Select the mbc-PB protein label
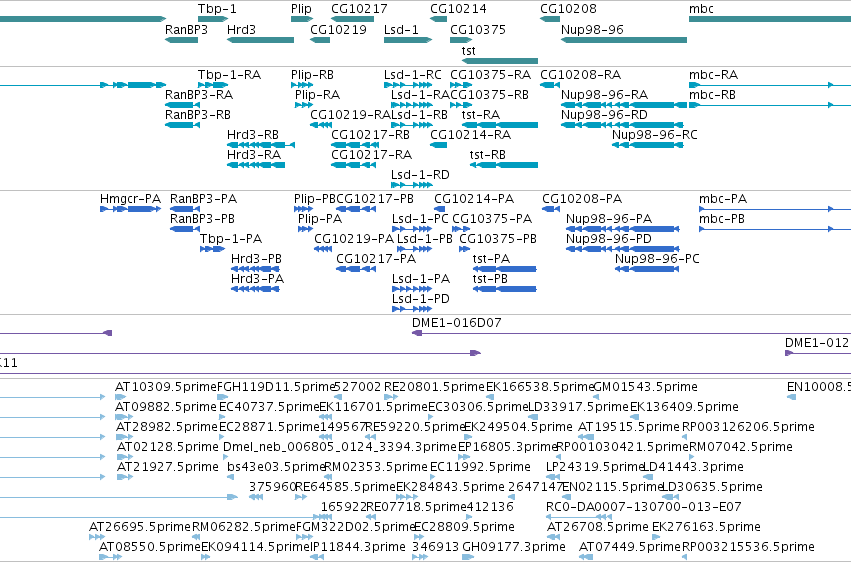851x562 pixels. [722, 219]
